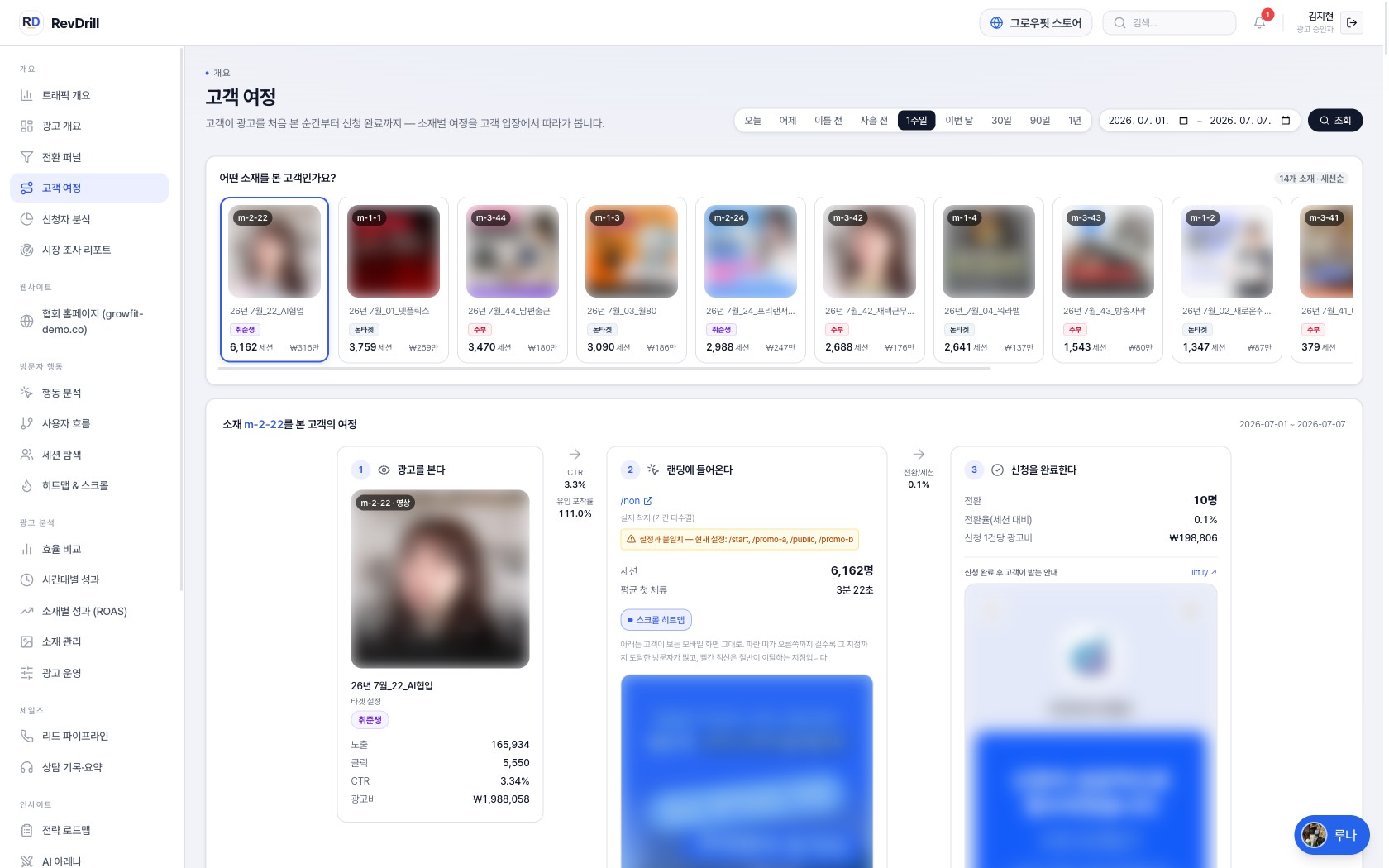Open 전환 퍼널 in sidebar
The width and height of the screenshot is (1389, 868).
click(89, 157)
